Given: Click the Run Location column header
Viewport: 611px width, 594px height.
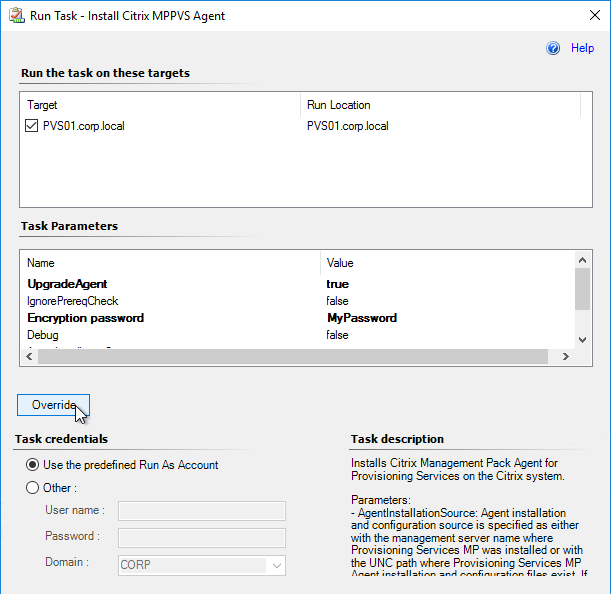Looking at the screenshot, I should click(440, 105).
